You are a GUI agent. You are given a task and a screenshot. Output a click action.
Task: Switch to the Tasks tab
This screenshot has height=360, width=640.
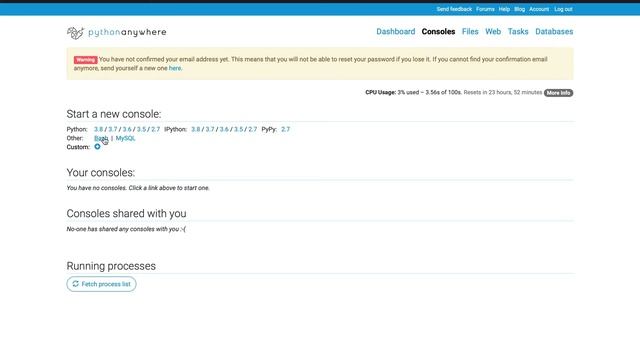pos(518,31)
